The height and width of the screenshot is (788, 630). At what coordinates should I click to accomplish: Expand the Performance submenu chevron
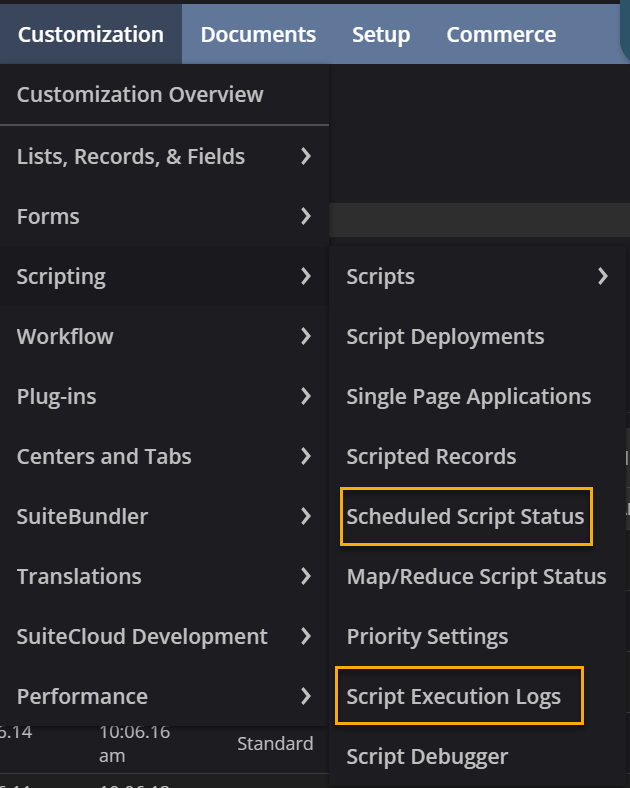tap(305, 696)
